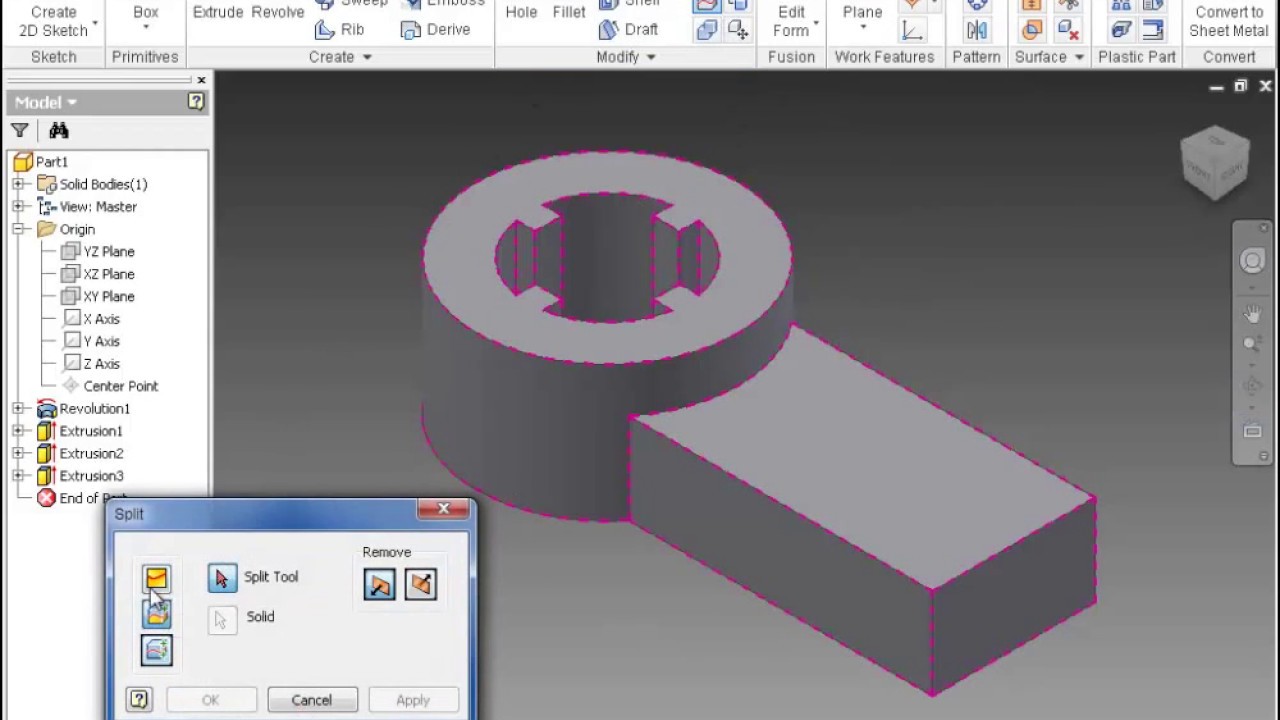The image size is (1280, 720).
Task: Select Y Axis in browser
Action: click(x=91, y=341)
